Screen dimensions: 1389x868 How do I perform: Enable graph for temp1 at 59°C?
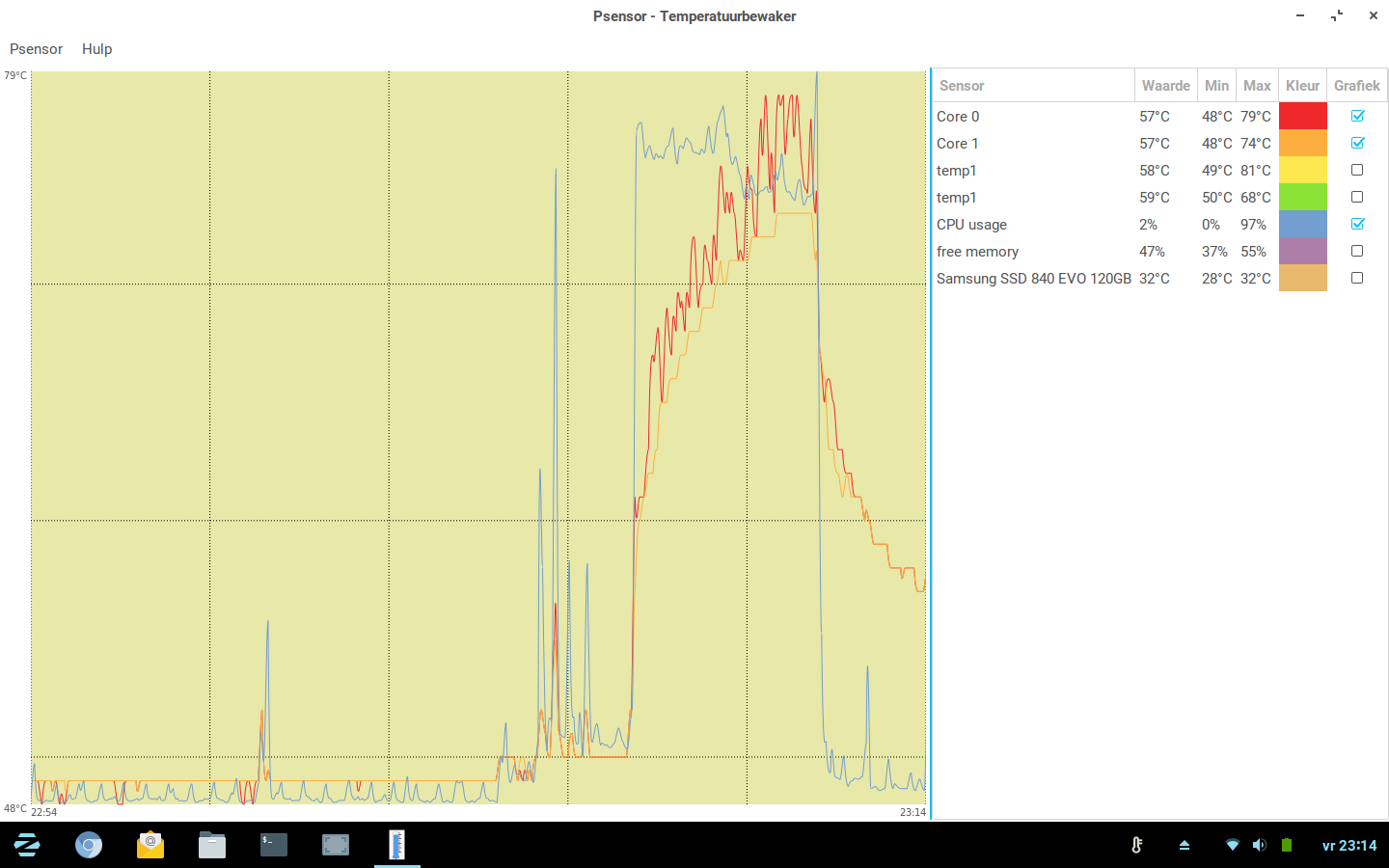[1357, 197]
